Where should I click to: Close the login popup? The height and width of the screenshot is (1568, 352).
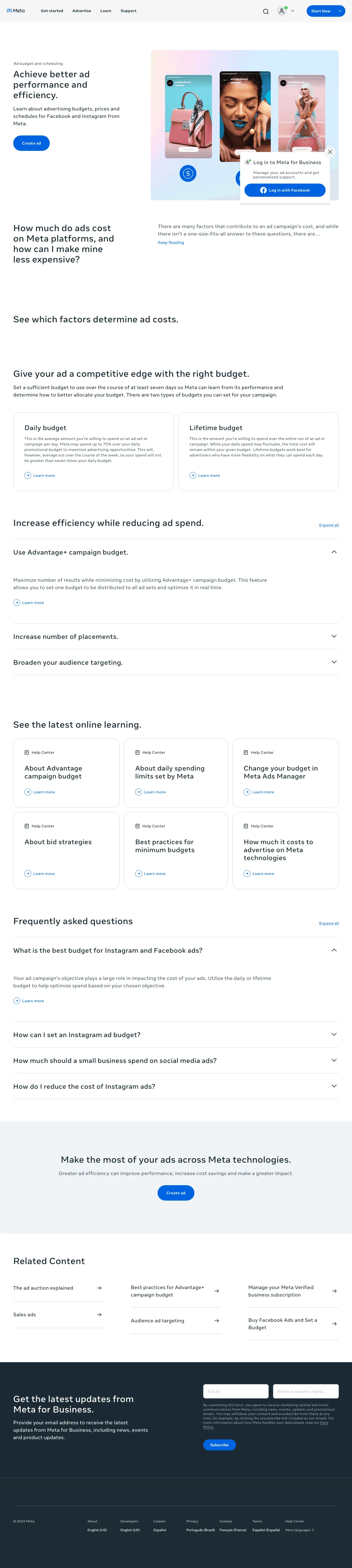click(x=330, y=152)
